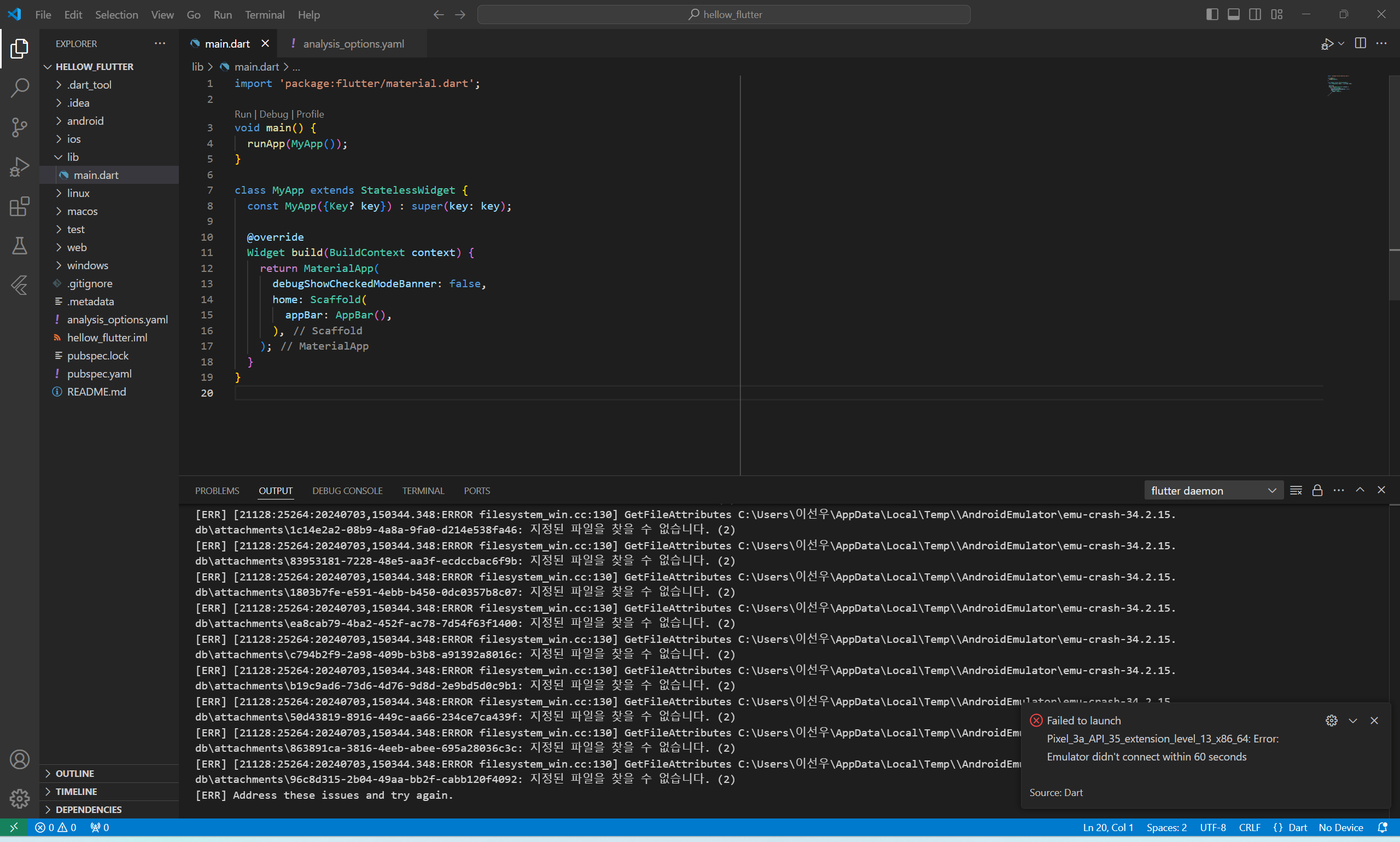The image size is (1400, 842).
Task: Toggle the bottom Panel visibility
Action: click(x=1233, y=14)
